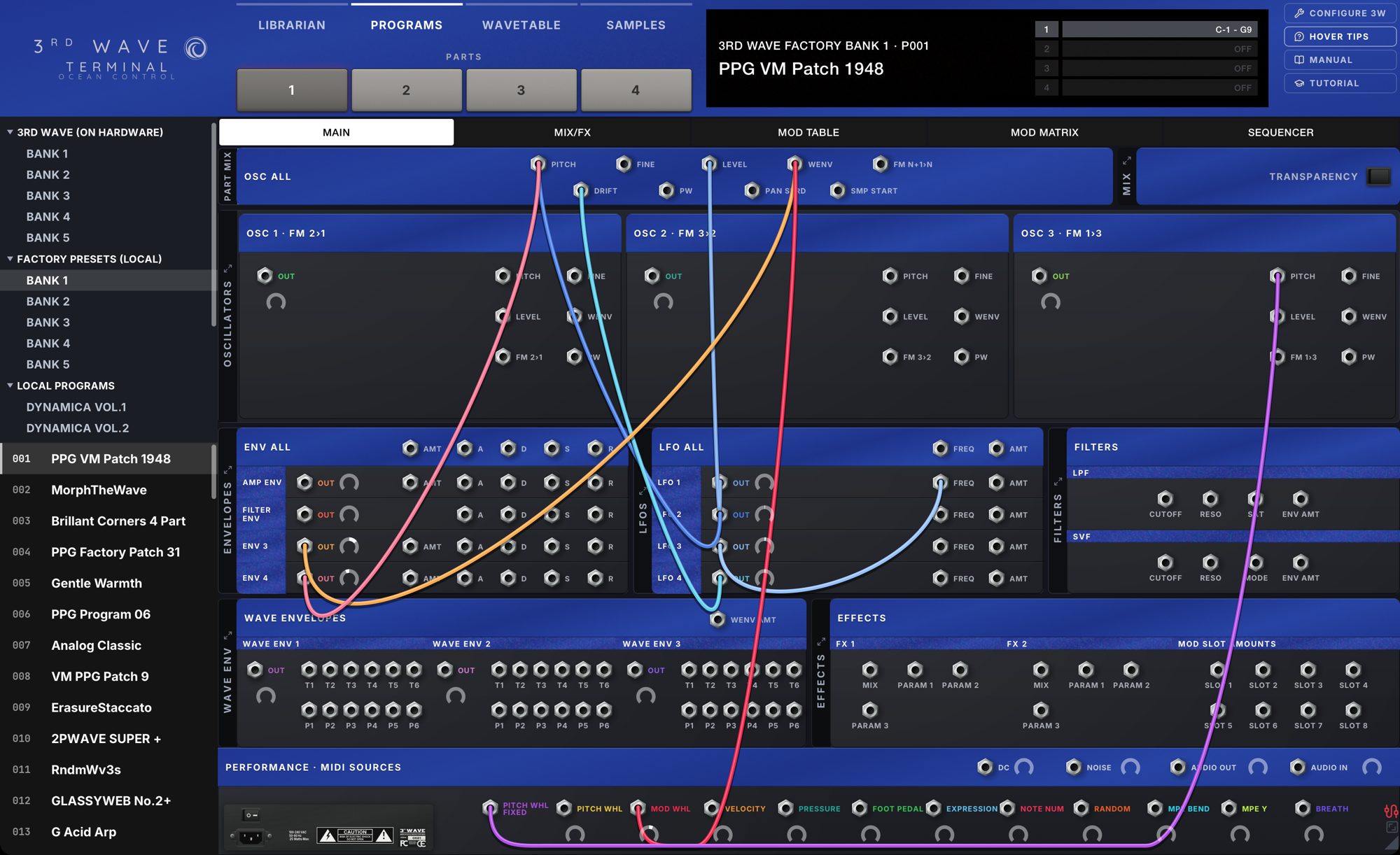This screenshot has height=855, width=1400.
Task: Click the CONFIGURE 3W button
Action: pyautogui.click(x=1340, y=13)
